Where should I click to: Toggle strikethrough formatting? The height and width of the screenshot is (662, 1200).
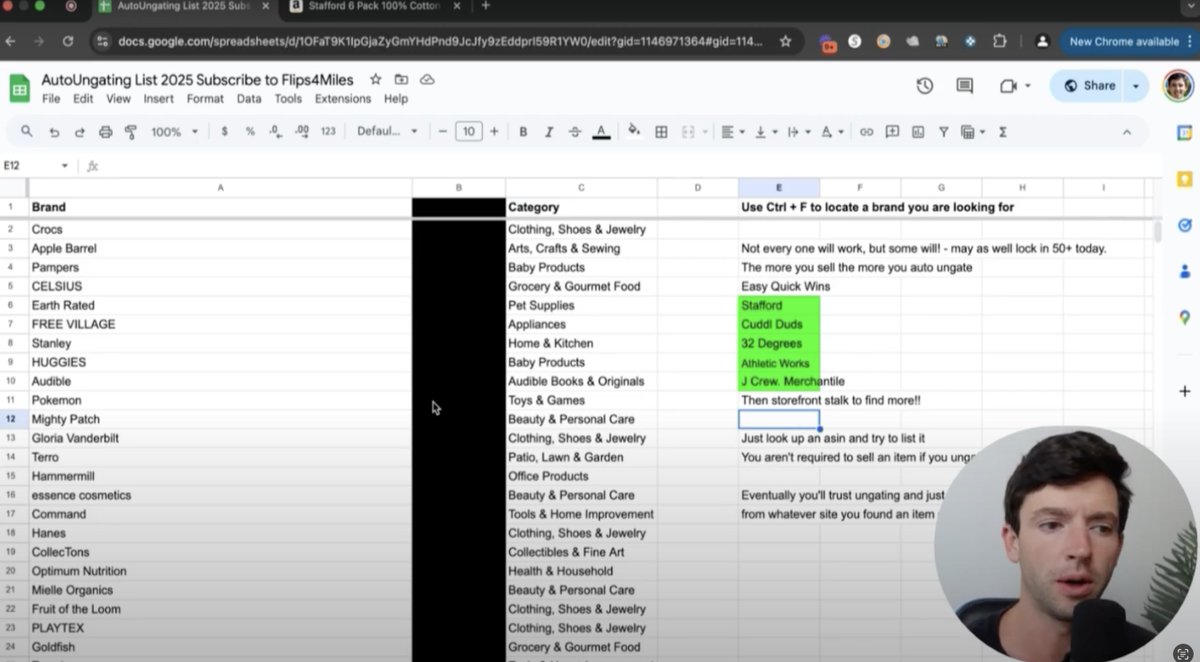pos(574,131)
